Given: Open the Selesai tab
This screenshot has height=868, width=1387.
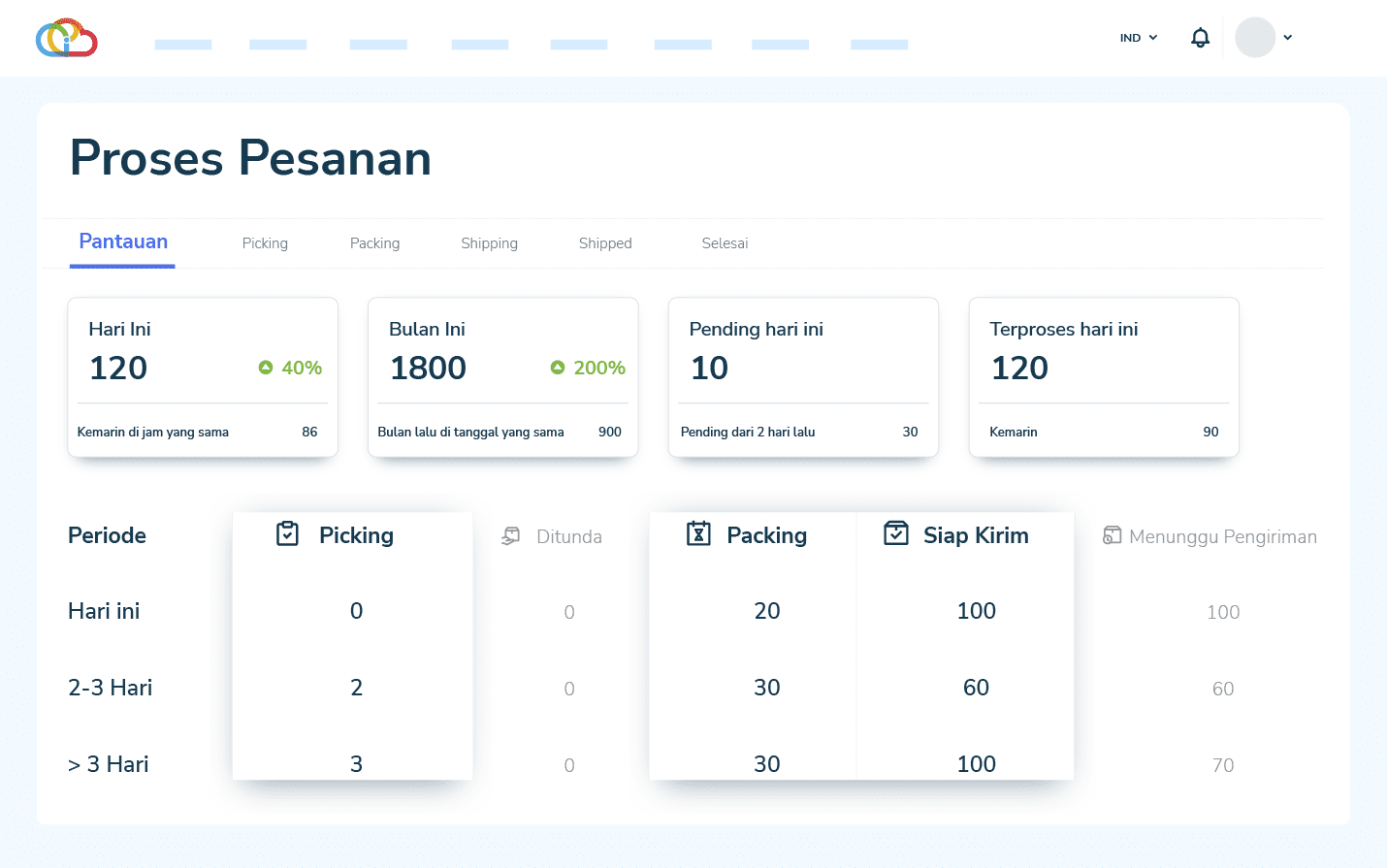Looking at the screenshot, I should (725, 243).
